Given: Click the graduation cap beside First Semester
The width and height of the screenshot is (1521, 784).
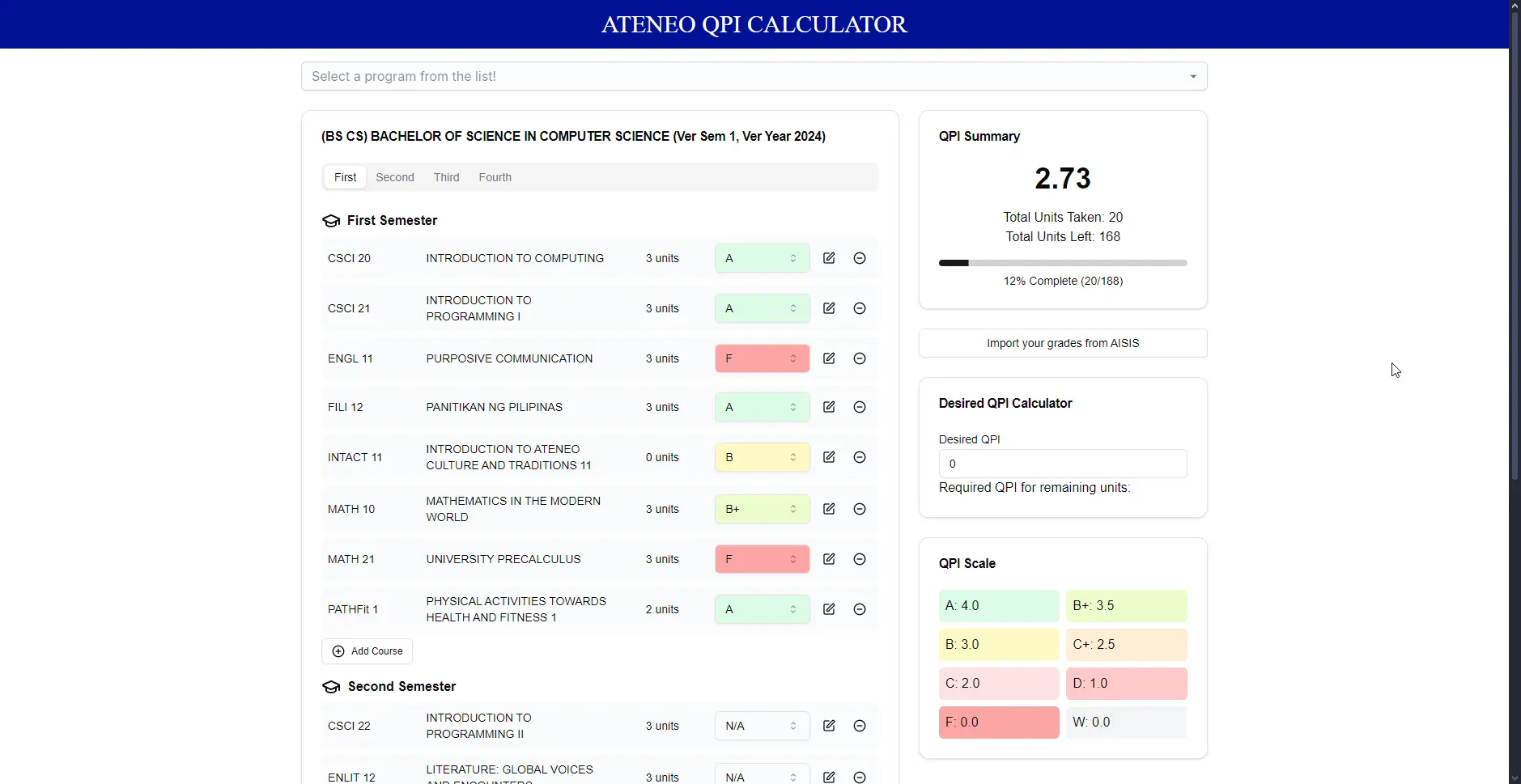Looking at the screenshot, I should [330, 220].
